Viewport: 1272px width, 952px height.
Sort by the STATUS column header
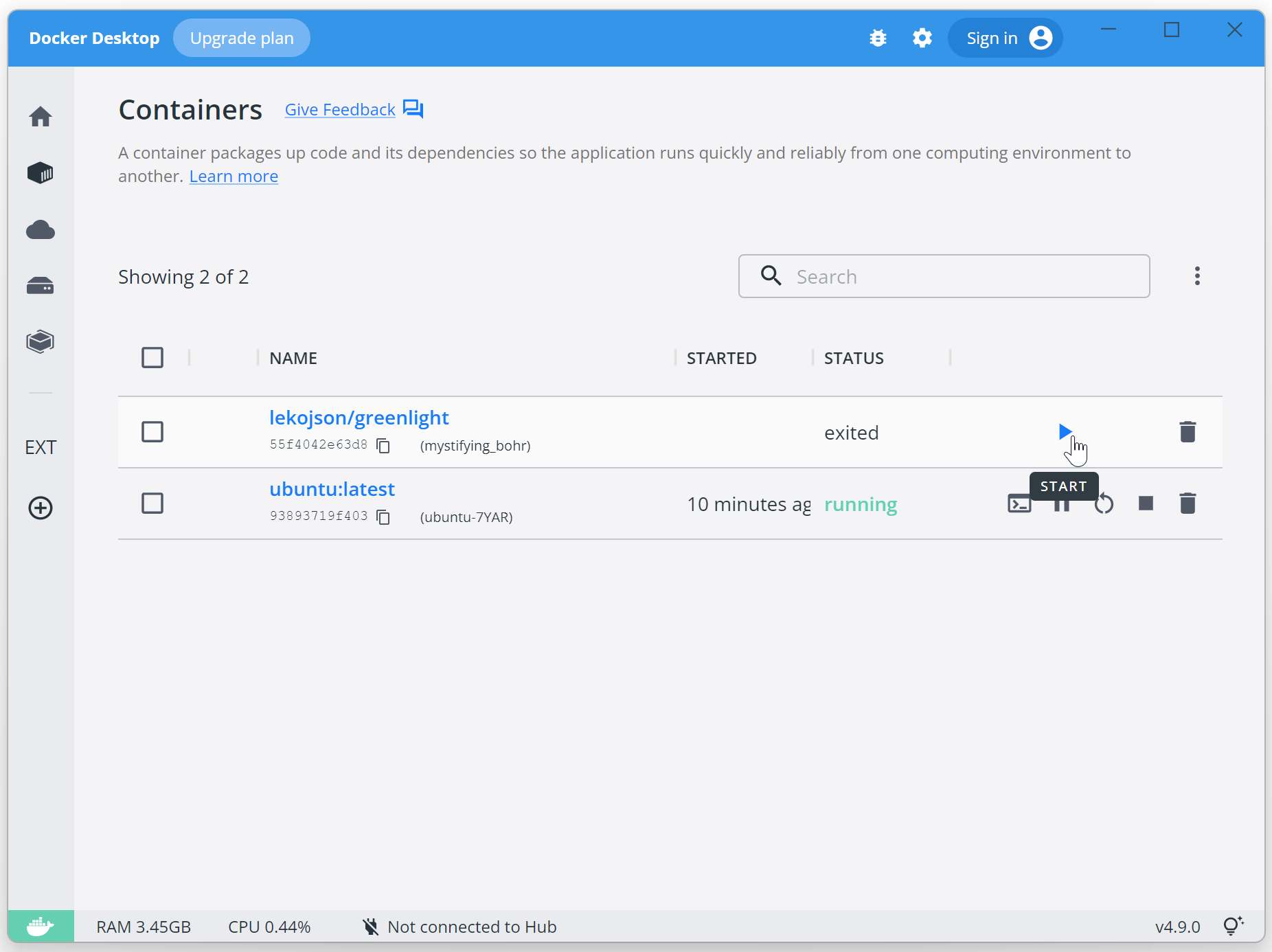coord(854,359)
